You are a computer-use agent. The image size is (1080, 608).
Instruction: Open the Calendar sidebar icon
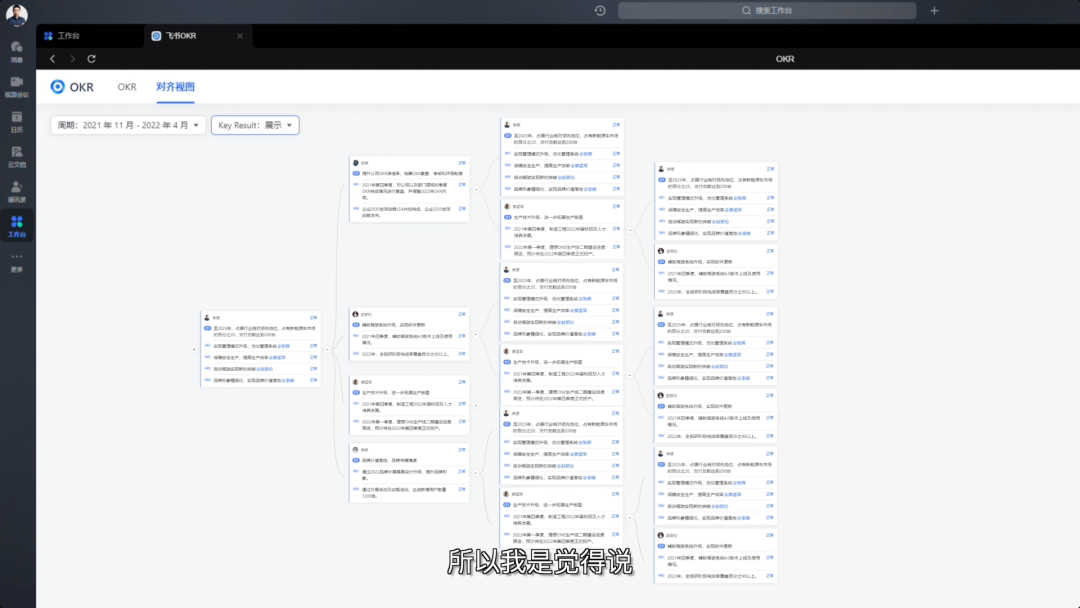[17, 121]
